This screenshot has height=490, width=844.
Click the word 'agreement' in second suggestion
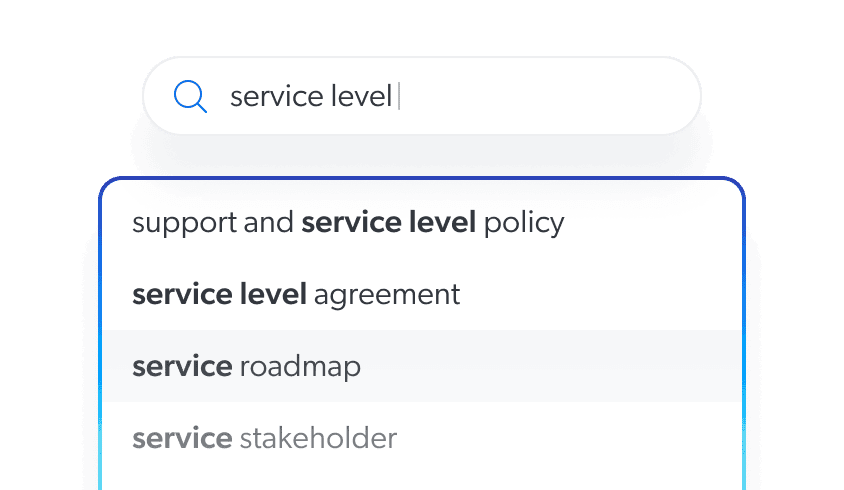click(x=387, y=295)
